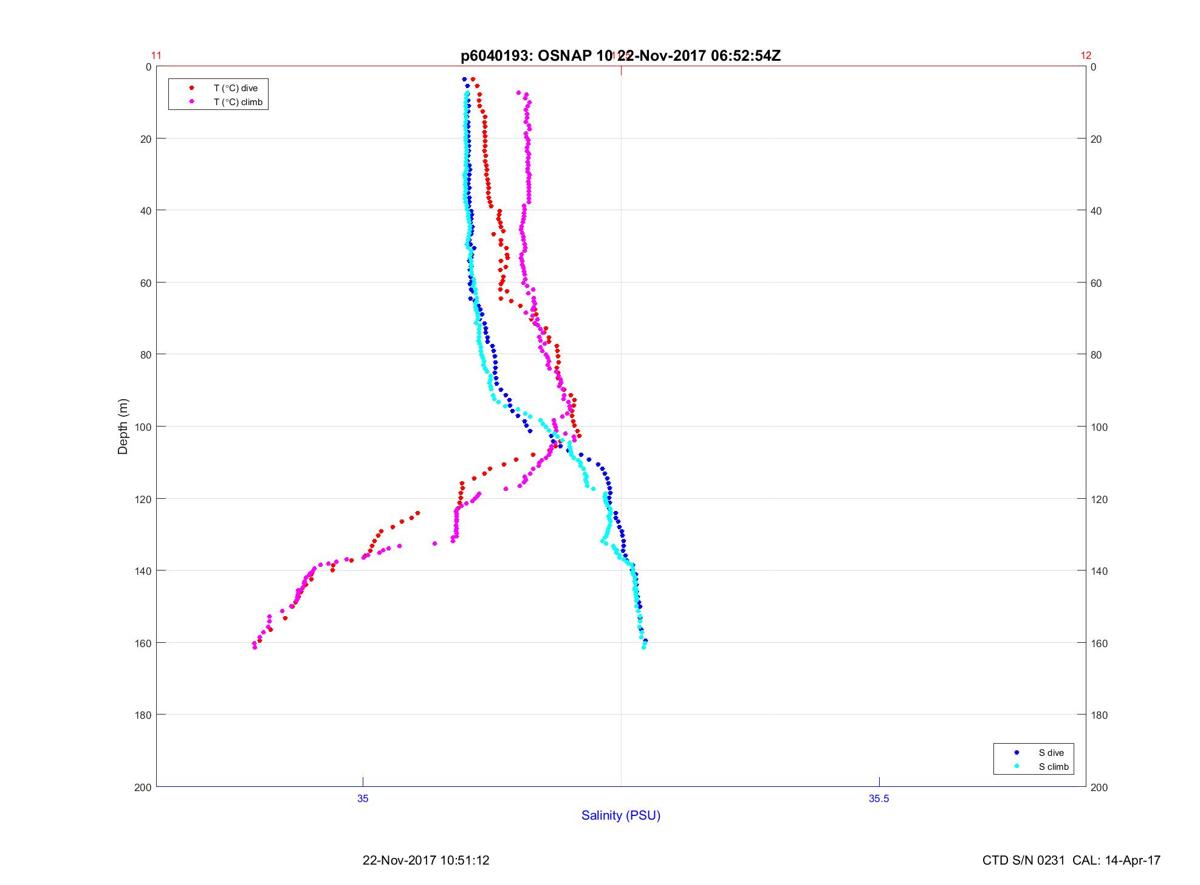Click left depth axis tick 140
1200x885 pixels.
click(x=143, y=571)
